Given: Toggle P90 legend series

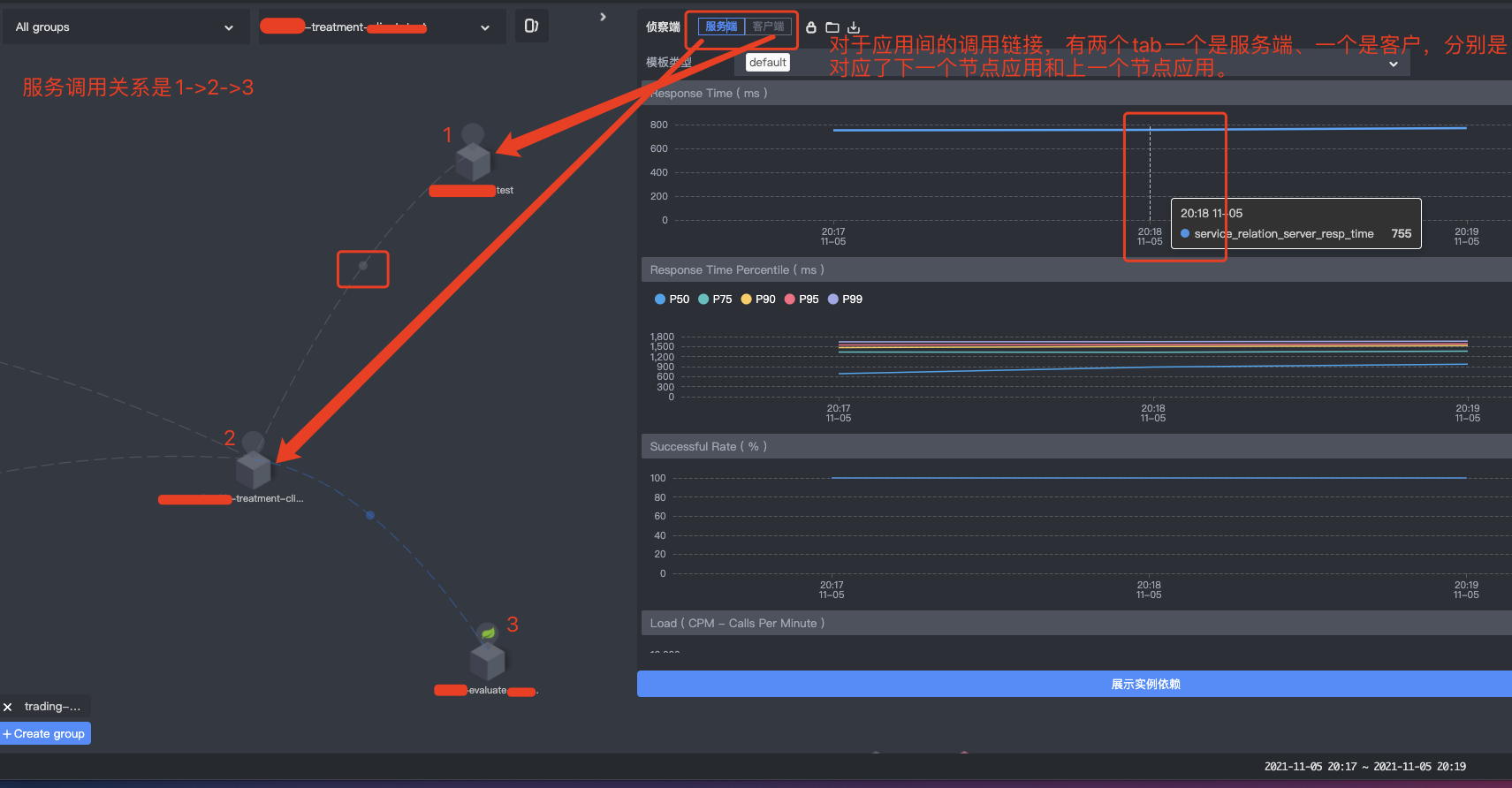Looking at the screenshot, I should 758,299.
